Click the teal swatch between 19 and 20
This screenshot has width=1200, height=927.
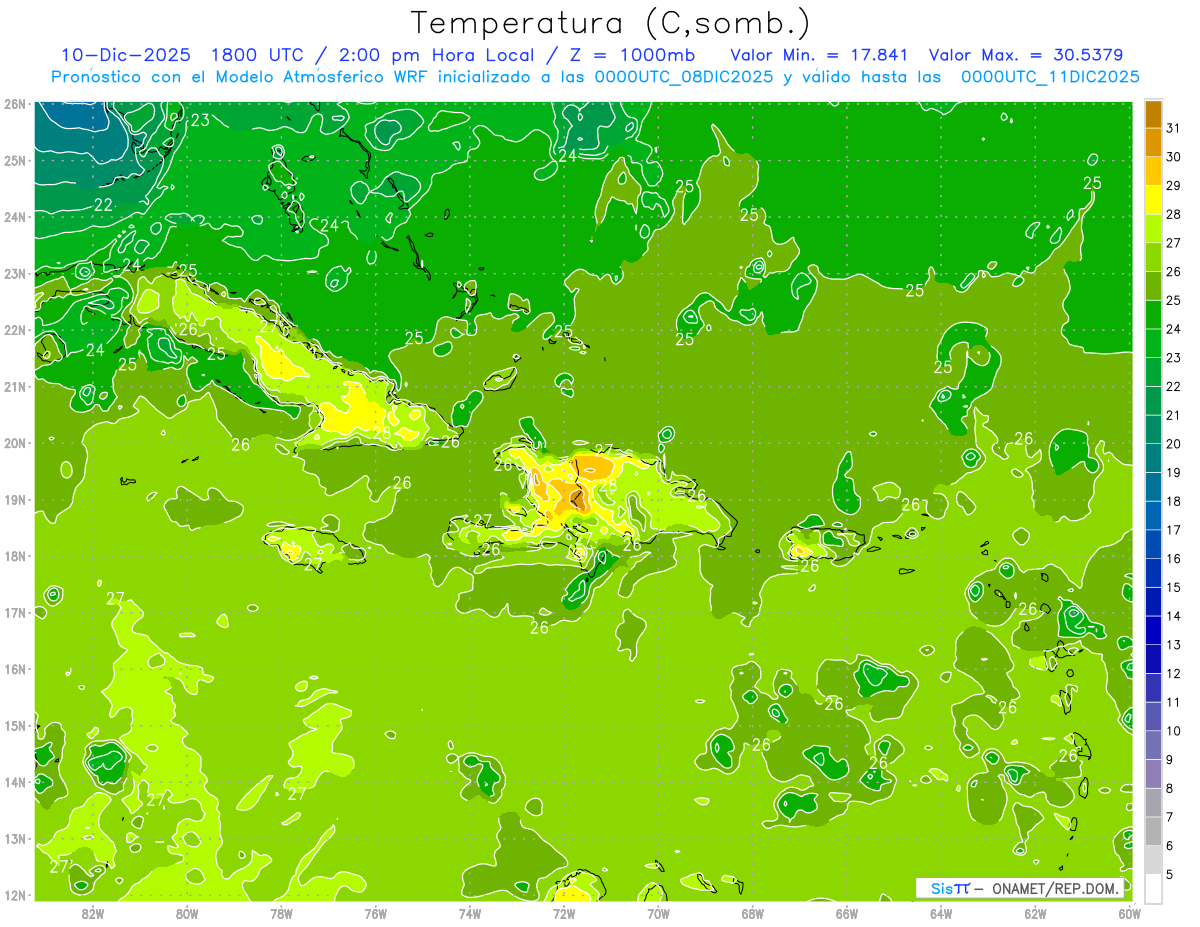(1153, 457)
